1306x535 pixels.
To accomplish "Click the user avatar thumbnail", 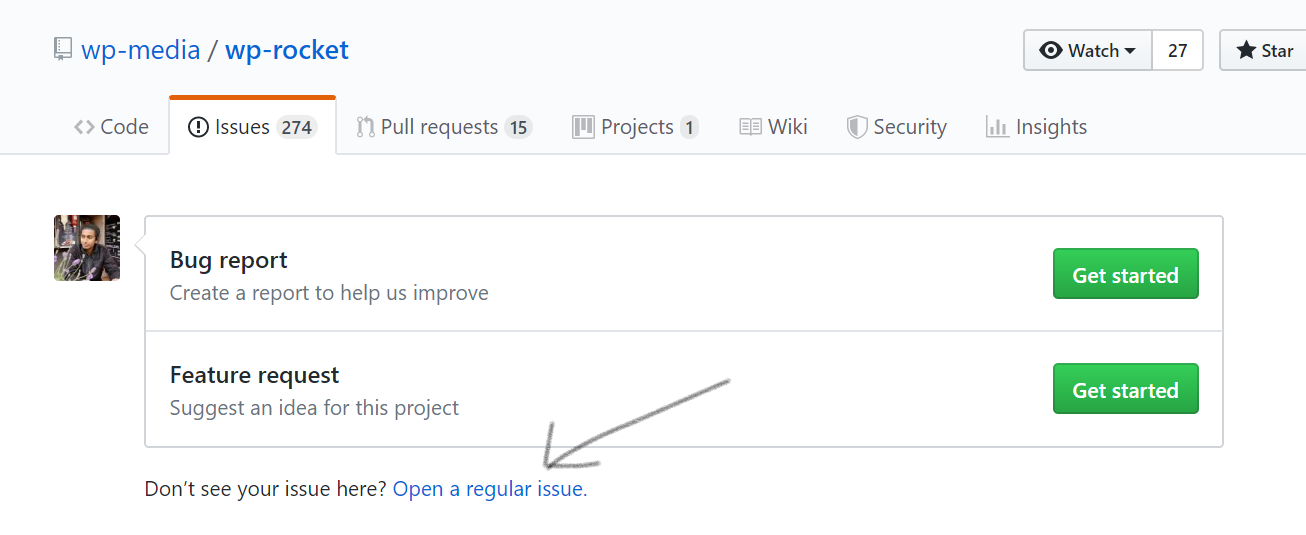I will [87, 248].
